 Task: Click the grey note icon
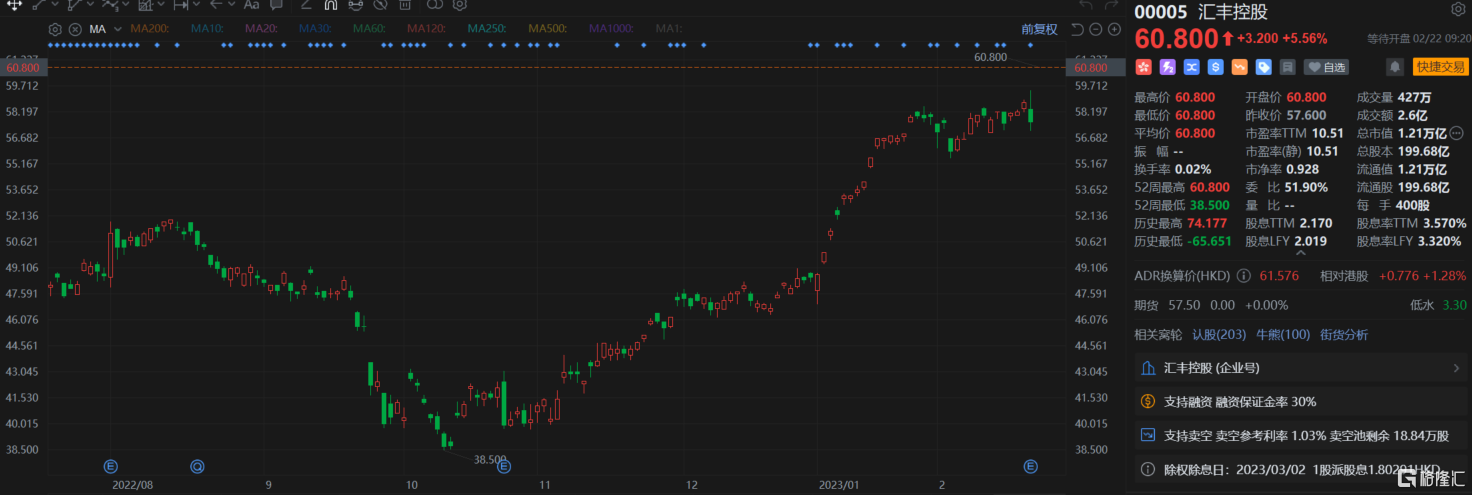pyautogui.click(x=1287, y=67)
